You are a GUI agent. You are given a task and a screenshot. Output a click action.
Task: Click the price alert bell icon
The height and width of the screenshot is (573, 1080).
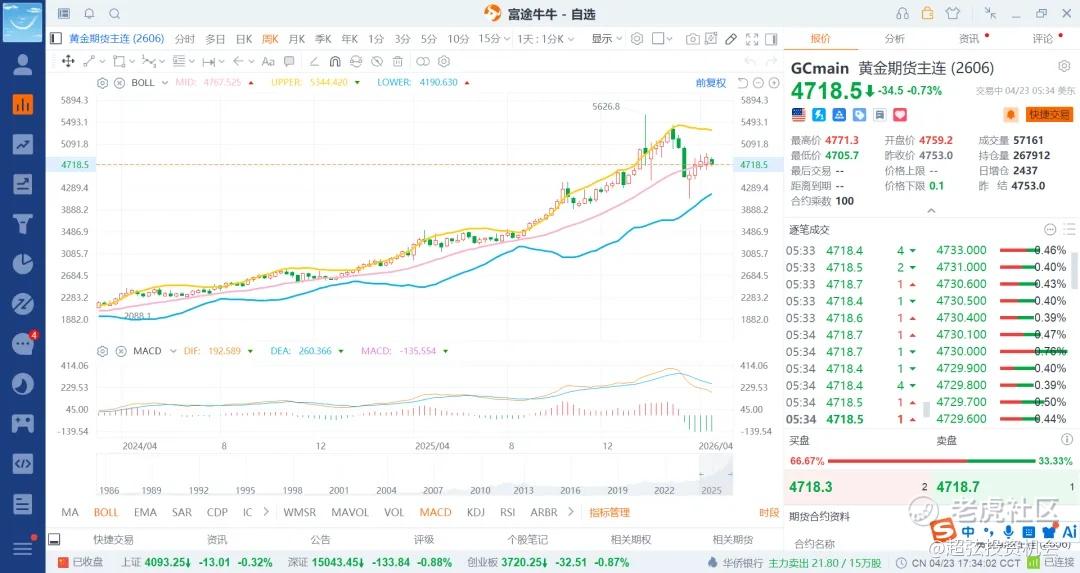point(1010,115)
